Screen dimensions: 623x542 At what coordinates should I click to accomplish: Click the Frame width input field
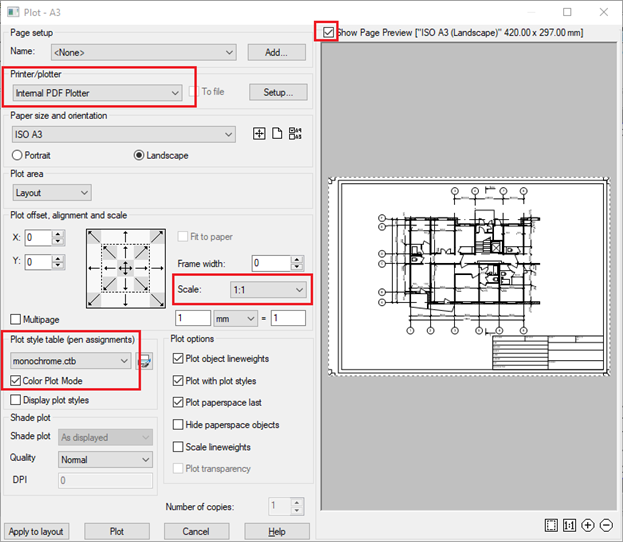pyautogui.click(x=271, y=263)
